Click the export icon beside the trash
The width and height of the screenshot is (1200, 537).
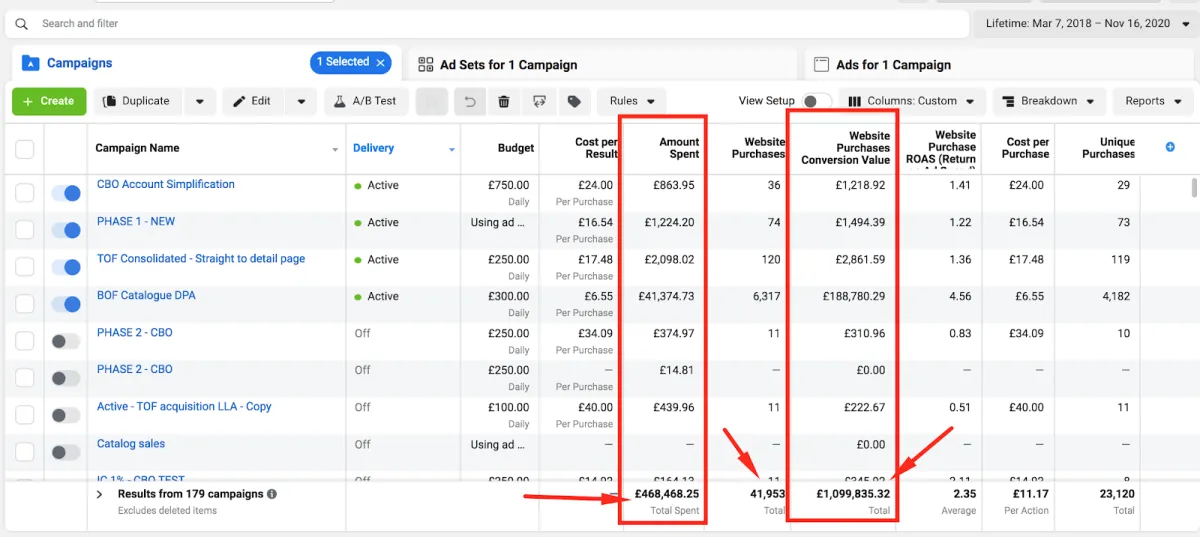pyautogui.click(x=539, y=101)
